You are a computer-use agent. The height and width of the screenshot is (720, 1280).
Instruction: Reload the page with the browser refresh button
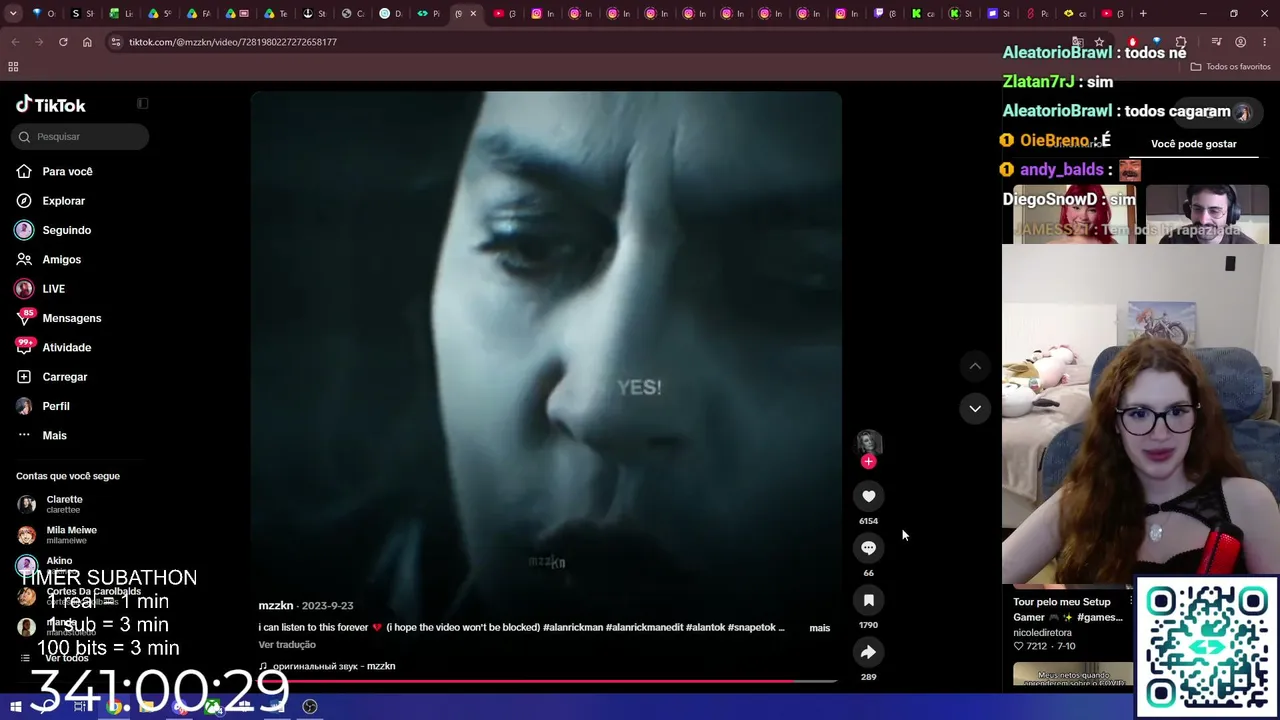pos(63,42)
